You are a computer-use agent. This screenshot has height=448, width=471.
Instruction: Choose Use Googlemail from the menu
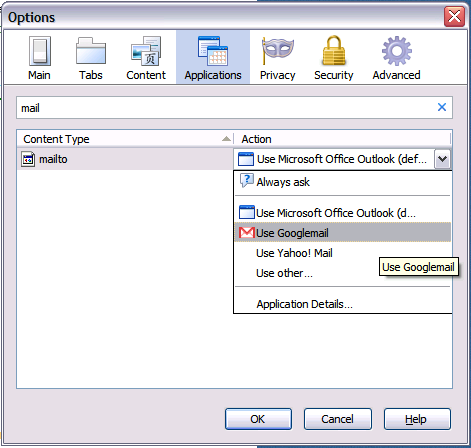click(342, 233)
